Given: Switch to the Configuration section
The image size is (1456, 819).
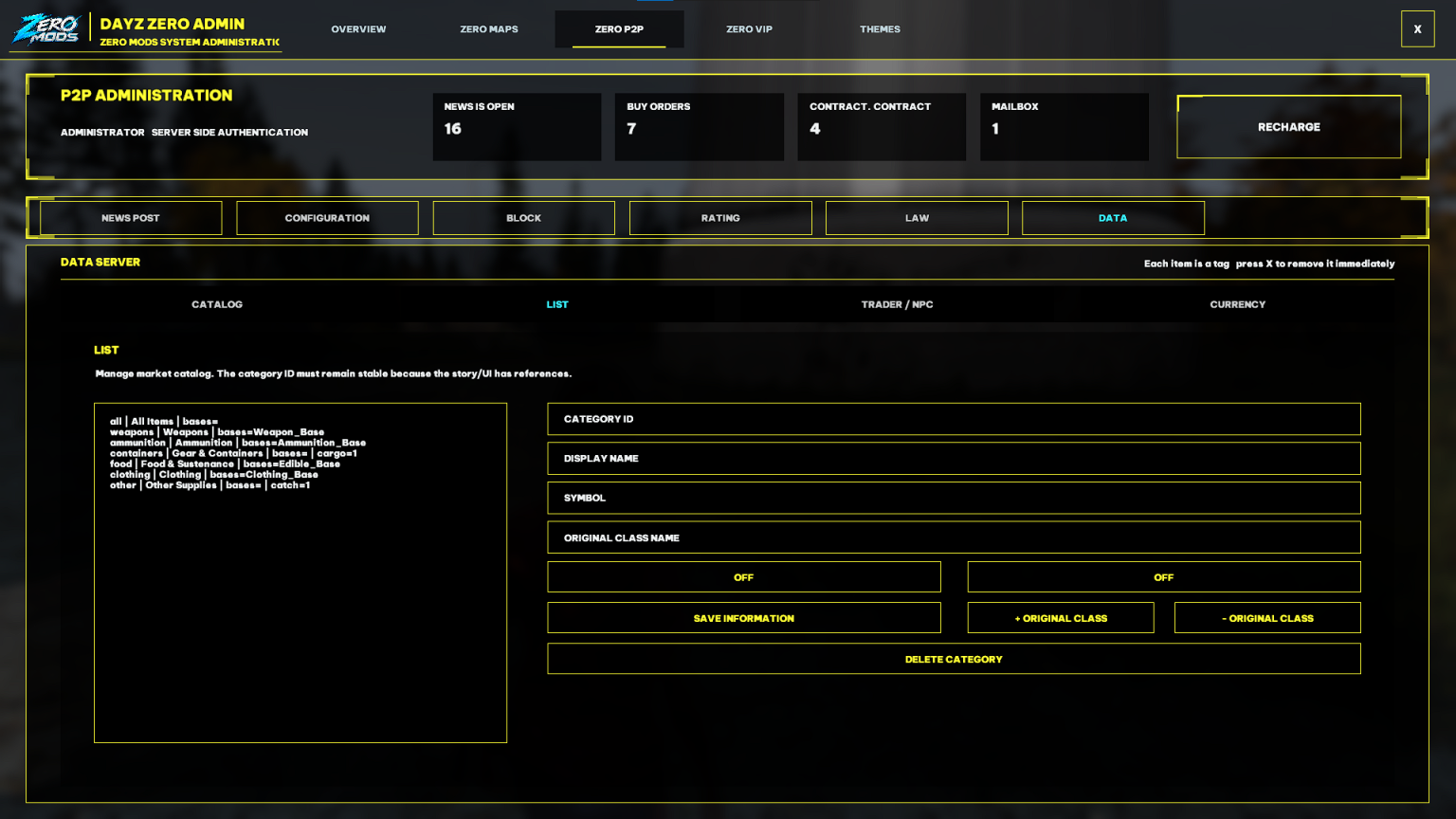Looking at the screenshot, I should click(327, 218).
